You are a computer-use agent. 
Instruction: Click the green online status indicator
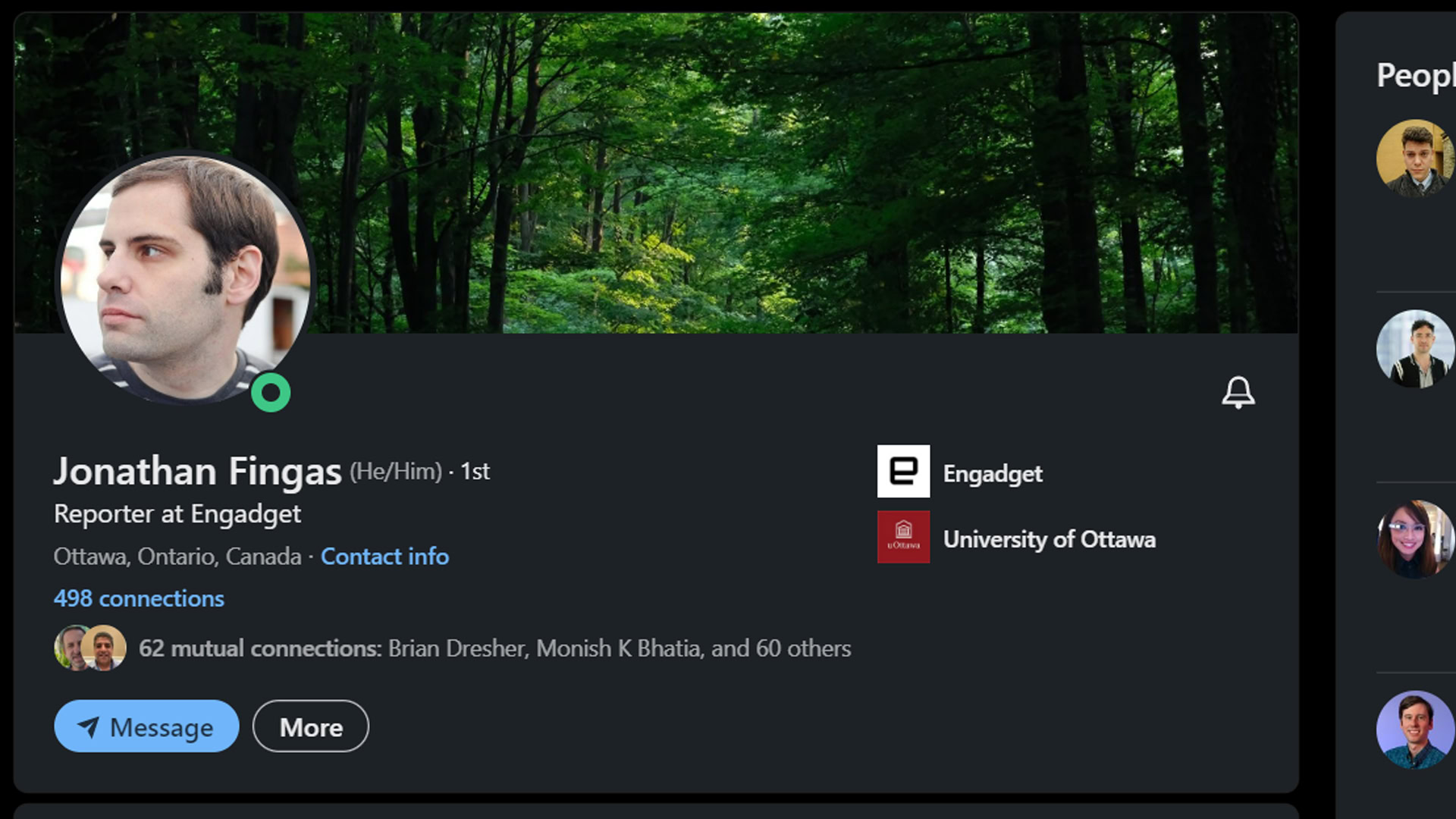[x=271, y=393]
